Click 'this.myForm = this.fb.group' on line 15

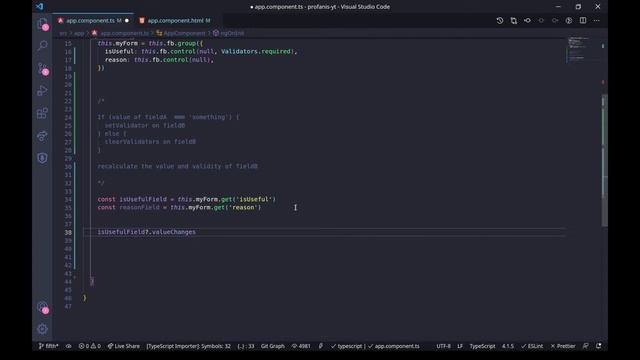click(x=150, y=43)
